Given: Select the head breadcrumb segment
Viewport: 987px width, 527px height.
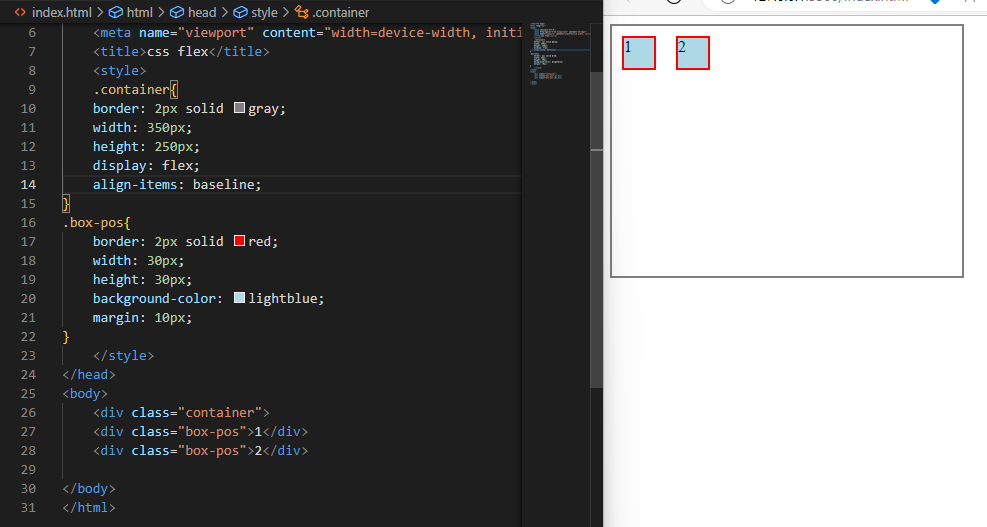Looking at the screenshot, I should point(202,12).
